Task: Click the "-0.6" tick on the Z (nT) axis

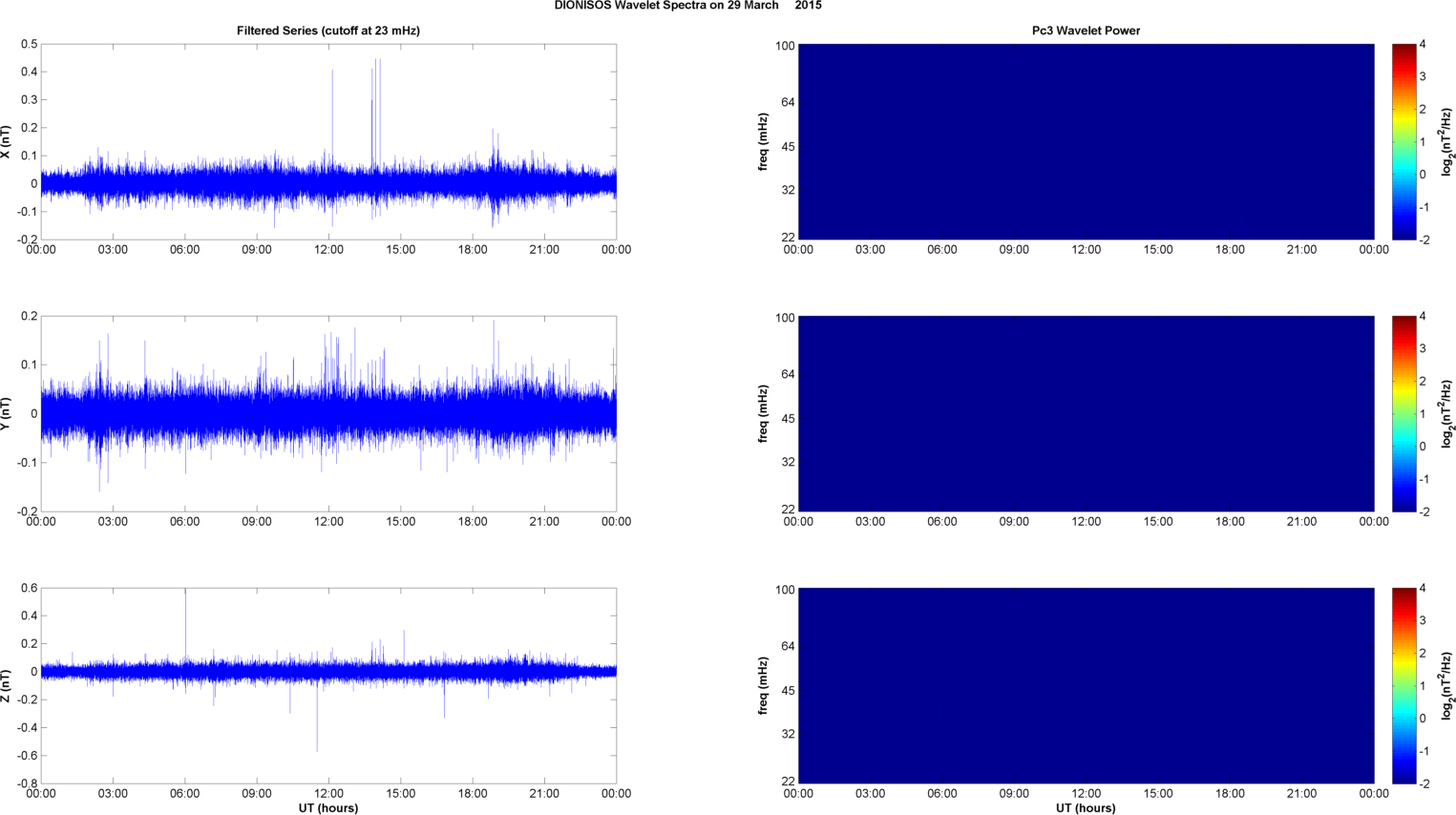Action: pyautogui.click(x=27, y=756)
